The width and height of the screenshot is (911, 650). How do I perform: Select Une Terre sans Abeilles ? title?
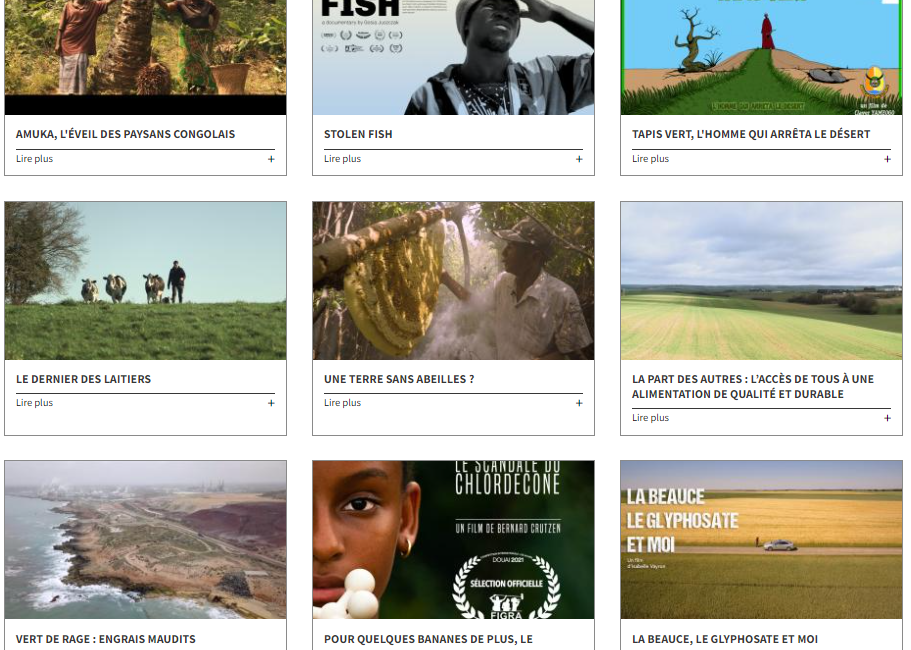coord(399,379)
